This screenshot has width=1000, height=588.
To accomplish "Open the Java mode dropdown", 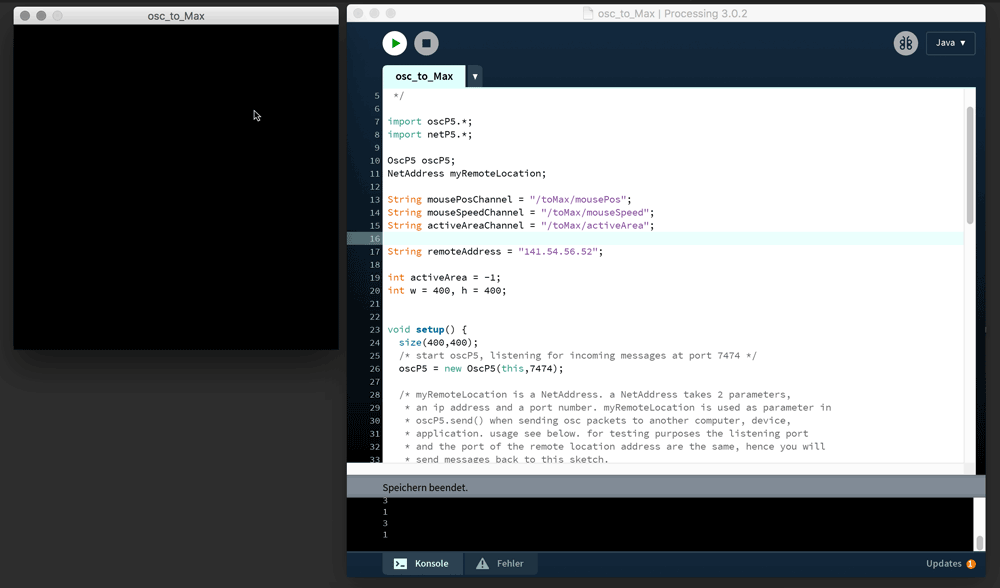I will (x=949, y=43).
